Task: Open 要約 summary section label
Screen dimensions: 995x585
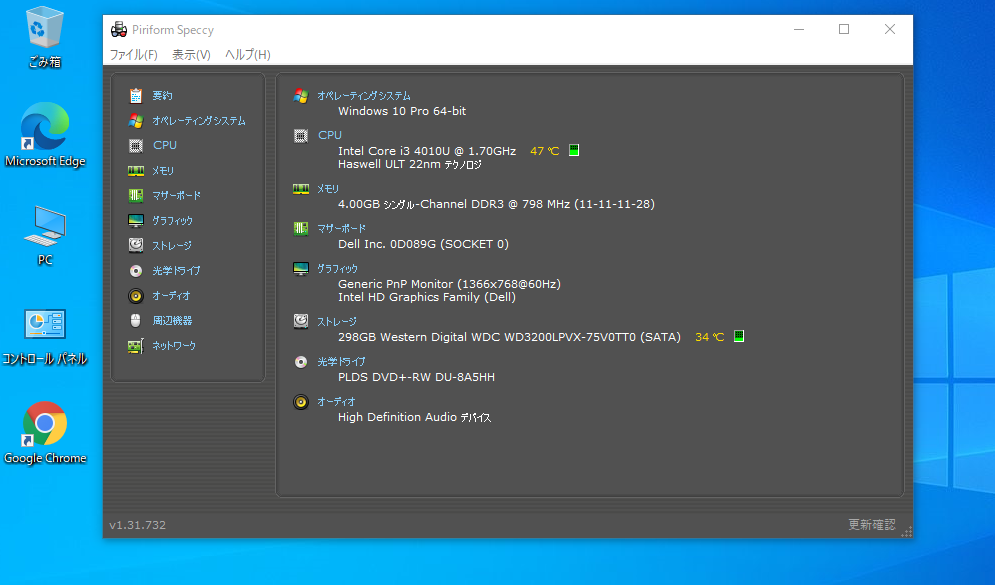Action: [x=162, y=96]
